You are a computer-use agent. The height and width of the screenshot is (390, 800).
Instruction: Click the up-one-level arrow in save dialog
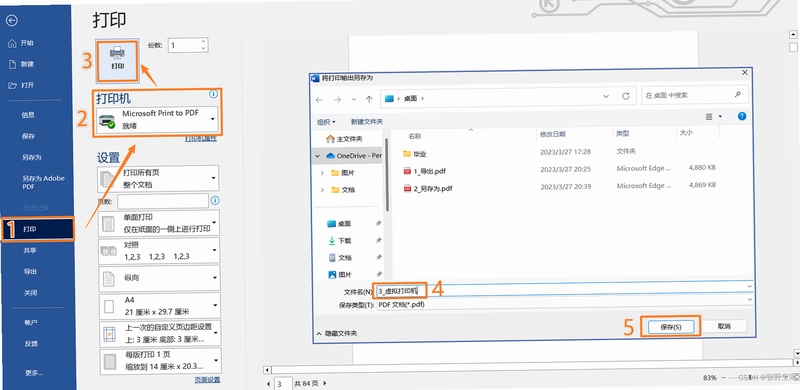click(x=369, y=99)
